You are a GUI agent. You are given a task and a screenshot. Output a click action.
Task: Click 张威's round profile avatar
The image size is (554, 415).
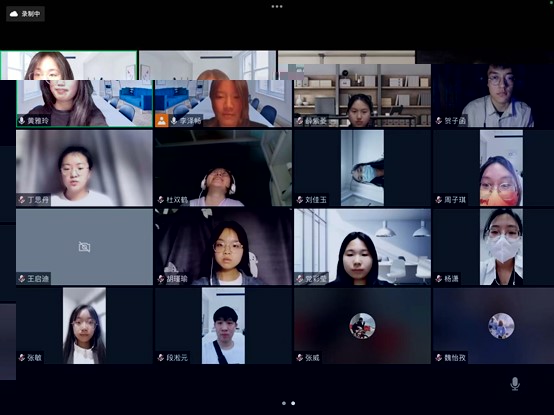point(362,326)
